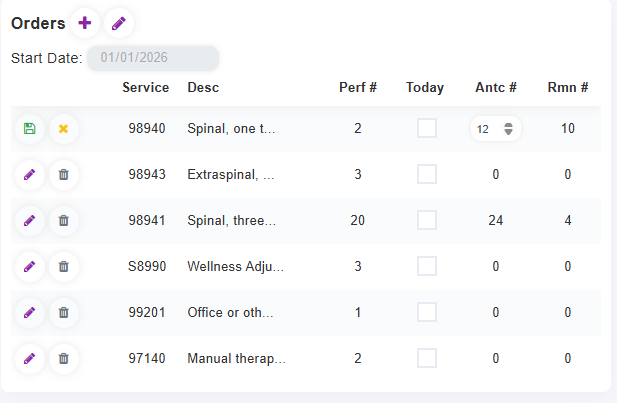Cancel editing row 98940 with yellow X
Viewport: 617px width, 403px height.
[x=64, y=129]
